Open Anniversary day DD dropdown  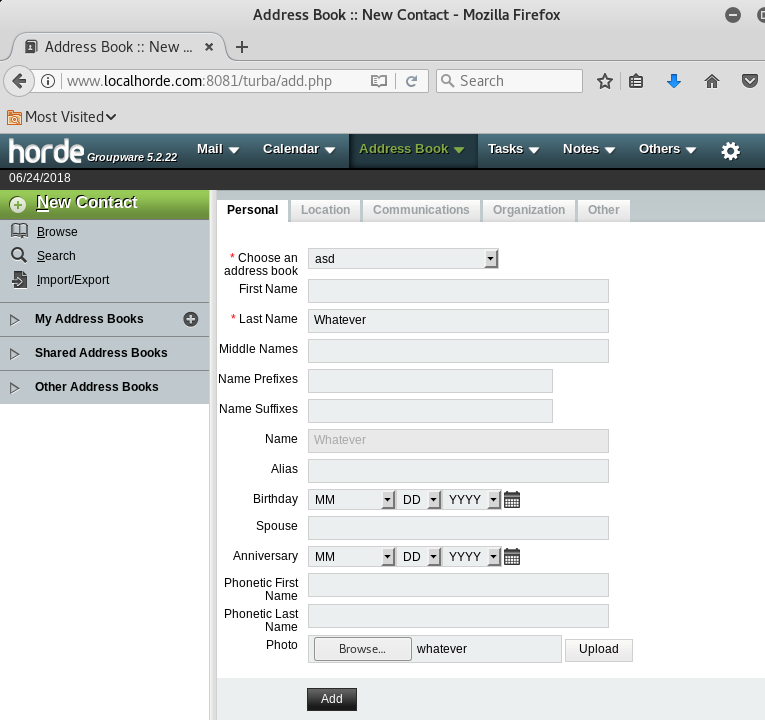tap(419, 557)
